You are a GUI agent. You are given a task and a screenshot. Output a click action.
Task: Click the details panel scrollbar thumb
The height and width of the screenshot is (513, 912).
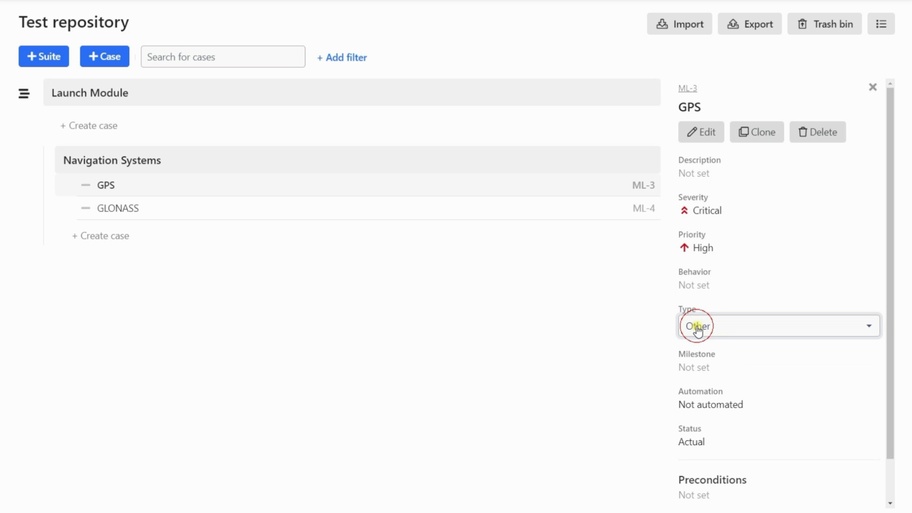point(890,273)
